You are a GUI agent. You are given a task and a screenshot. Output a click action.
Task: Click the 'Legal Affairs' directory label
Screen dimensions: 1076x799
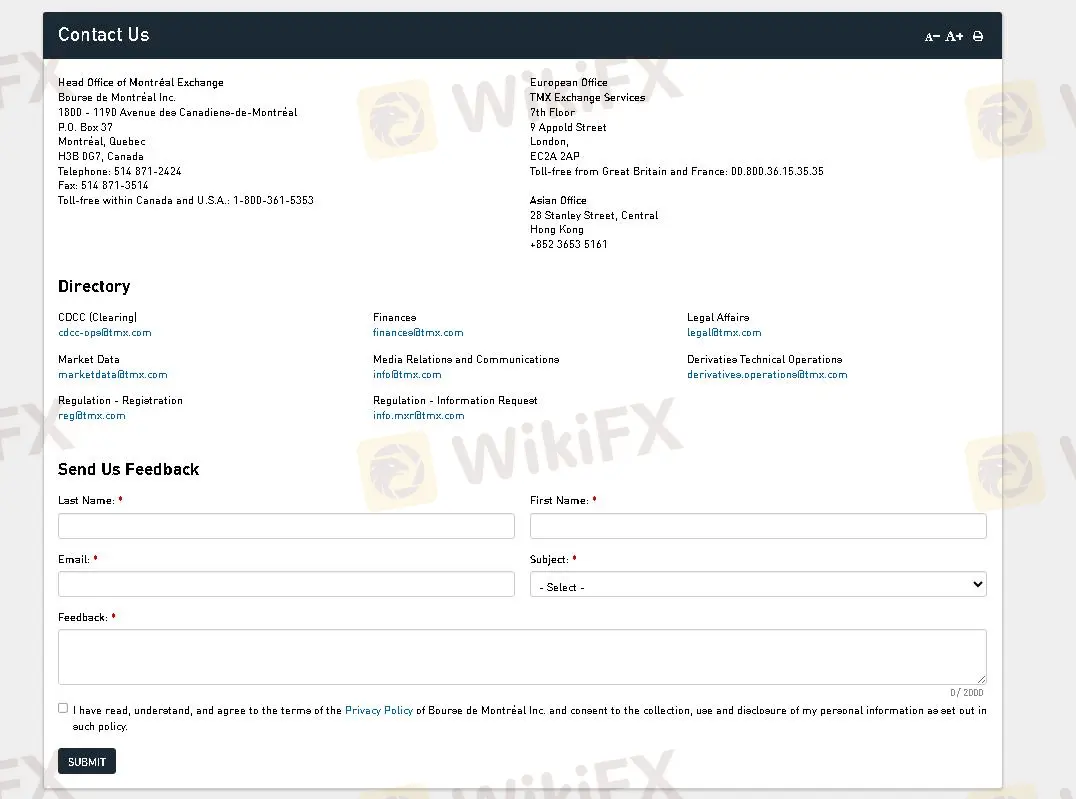pos(718,318)
